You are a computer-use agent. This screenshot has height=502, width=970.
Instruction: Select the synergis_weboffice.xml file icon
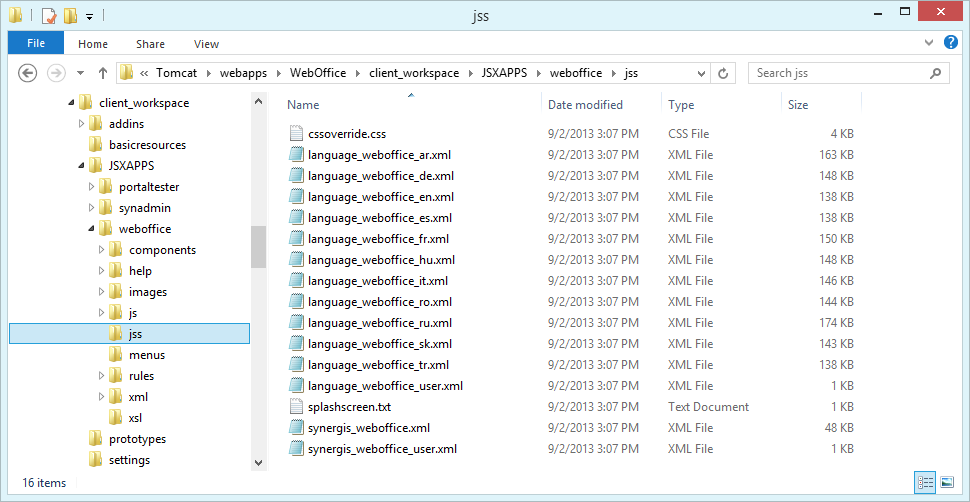(297, 428)
